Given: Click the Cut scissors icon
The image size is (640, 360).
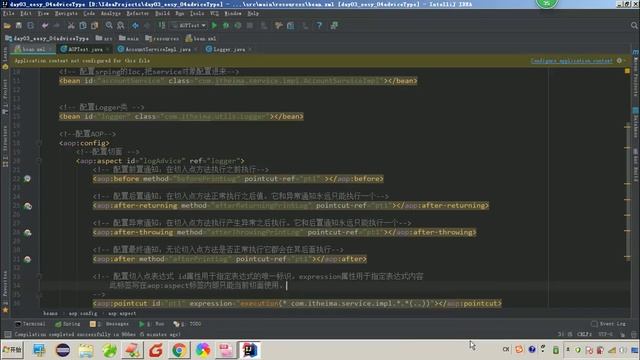Looking at the screenshot, I should pyautogui.click(x=71, y=26).
